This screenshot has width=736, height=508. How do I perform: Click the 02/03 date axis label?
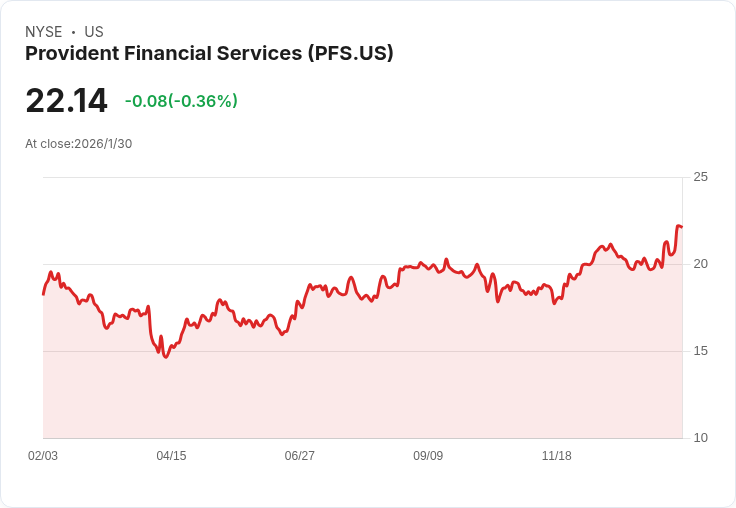(x=43, y=456)
